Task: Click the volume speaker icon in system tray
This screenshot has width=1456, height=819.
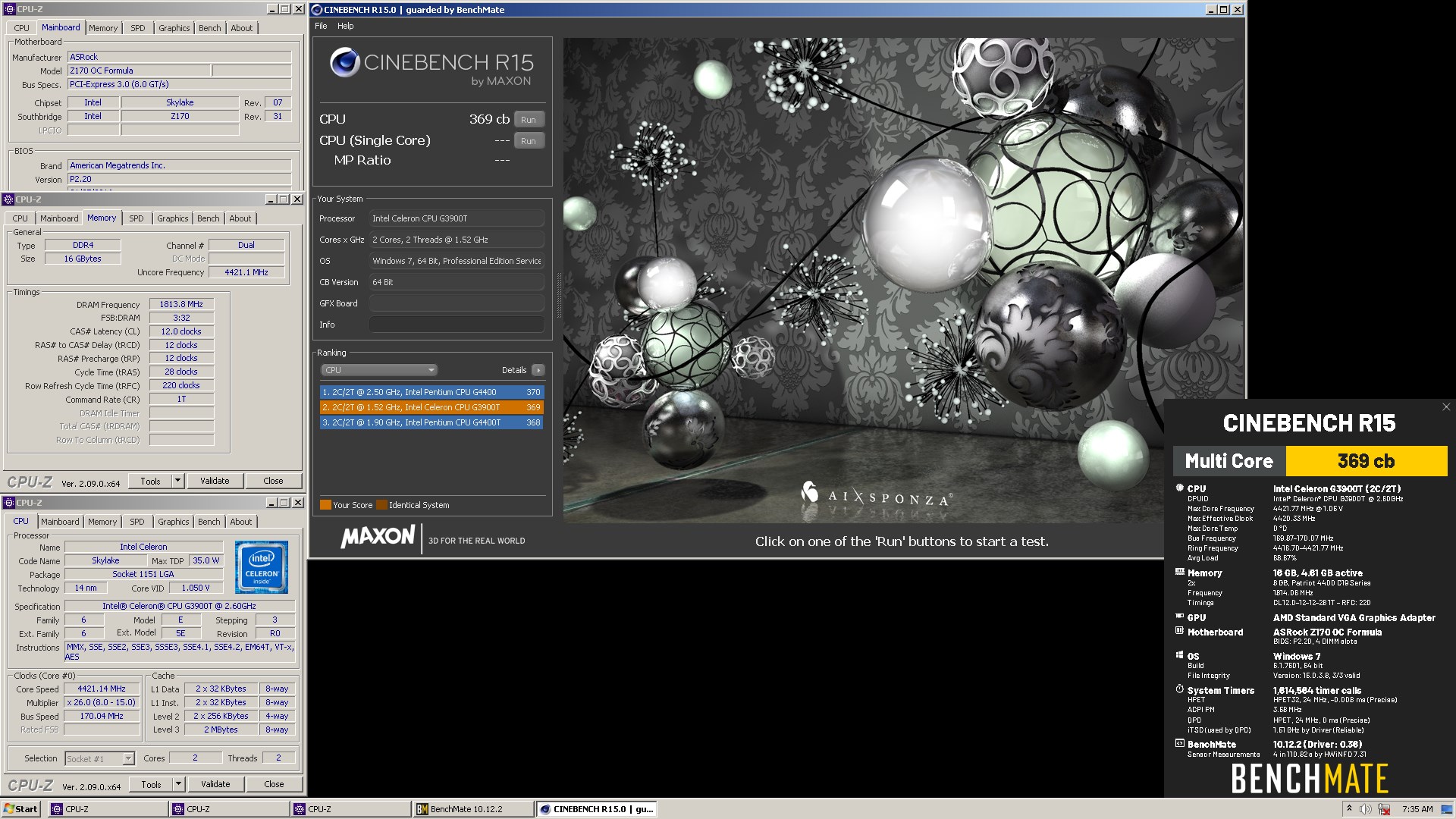Action: tap(1365, 809)
